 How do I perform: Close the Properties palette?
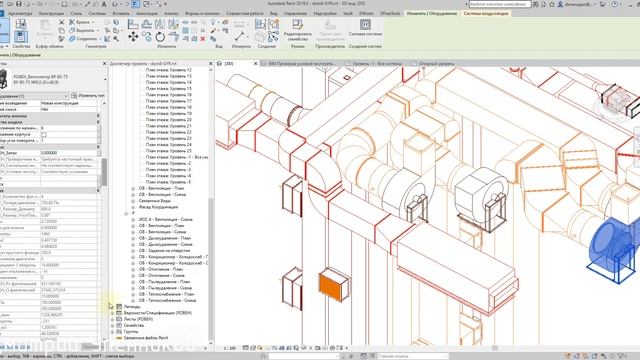(x=104, y=64)
